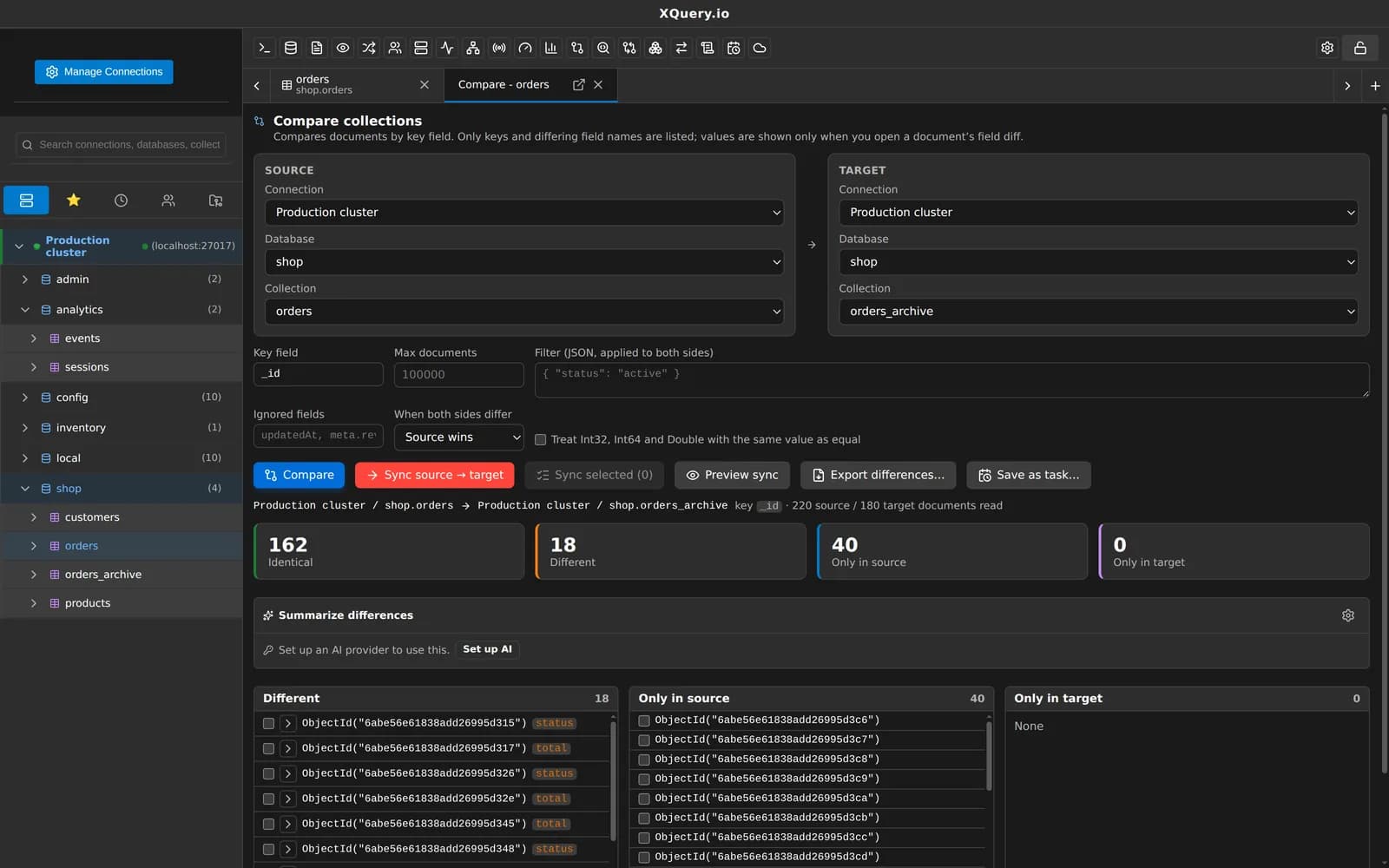
Task: Expand the field diff for ObjectId ending 6995d326
Action: click(x=287, y=773)
